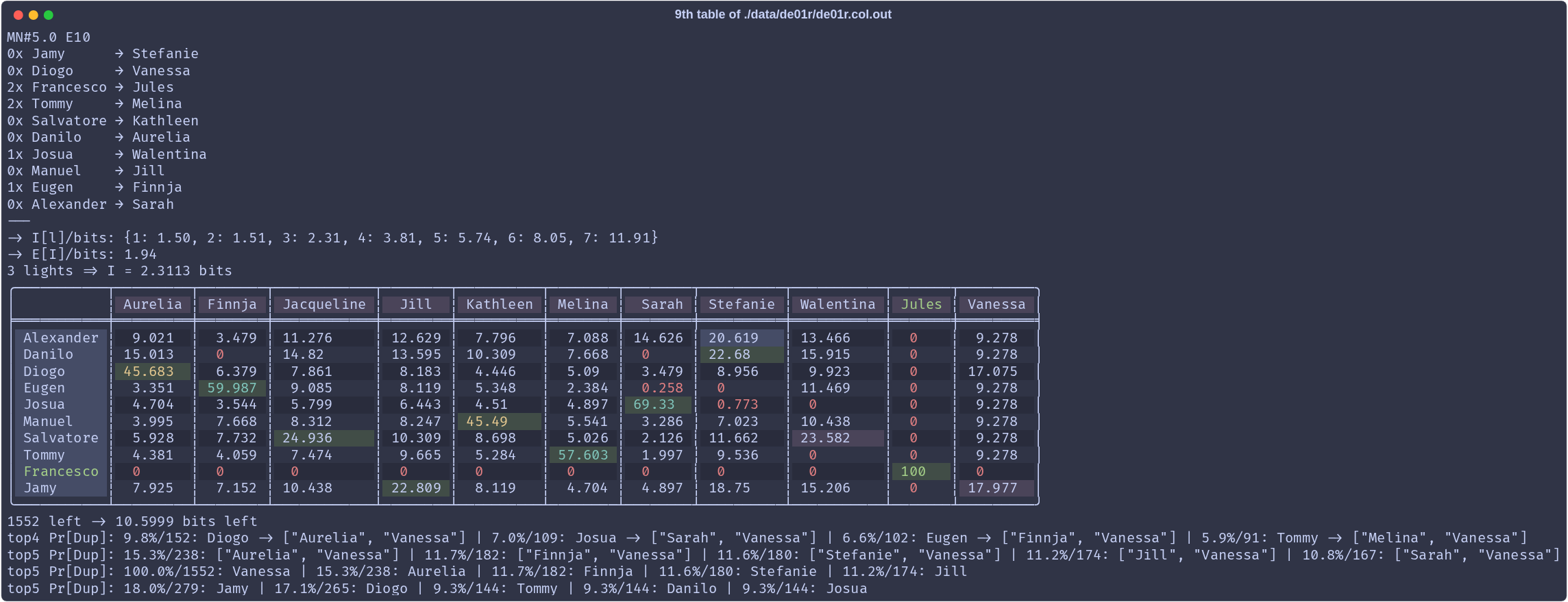This screenshot has width=1568, height=602.
Task: Click the Kathleen column header
Action: (500, 304)
